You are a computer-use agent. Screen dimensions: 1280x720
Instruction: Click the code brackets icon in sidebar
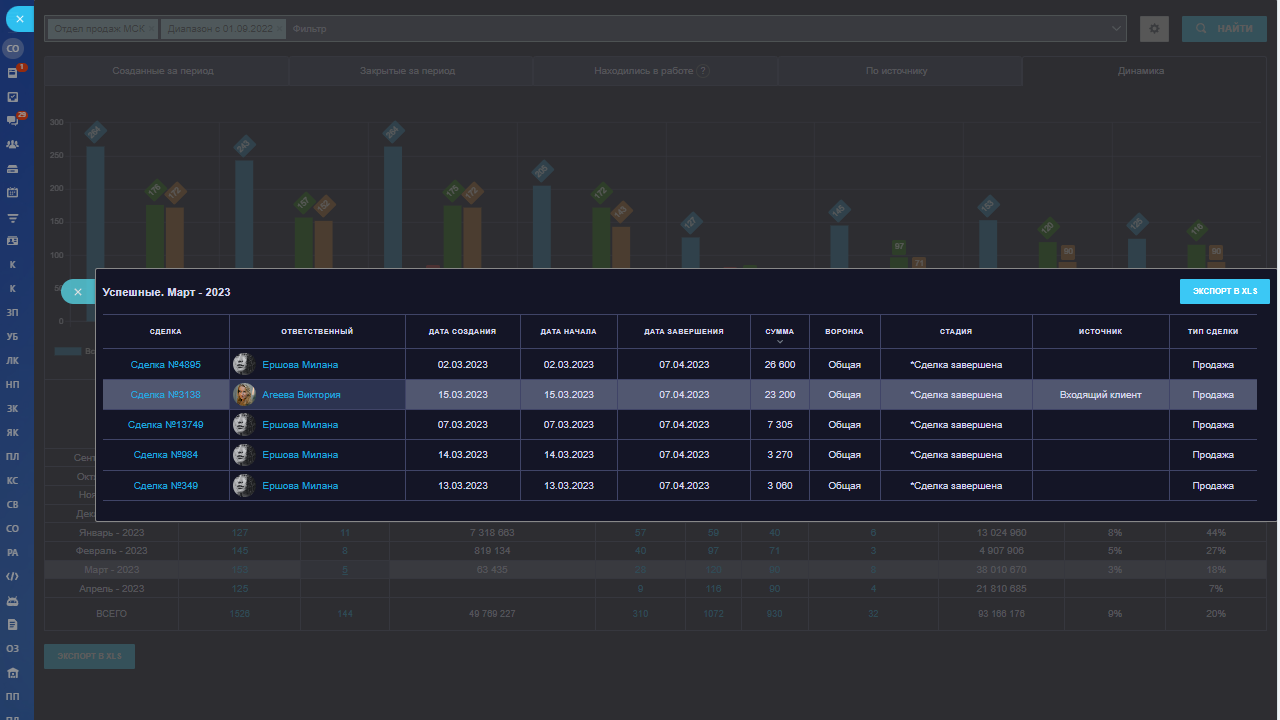coord(13,577)
